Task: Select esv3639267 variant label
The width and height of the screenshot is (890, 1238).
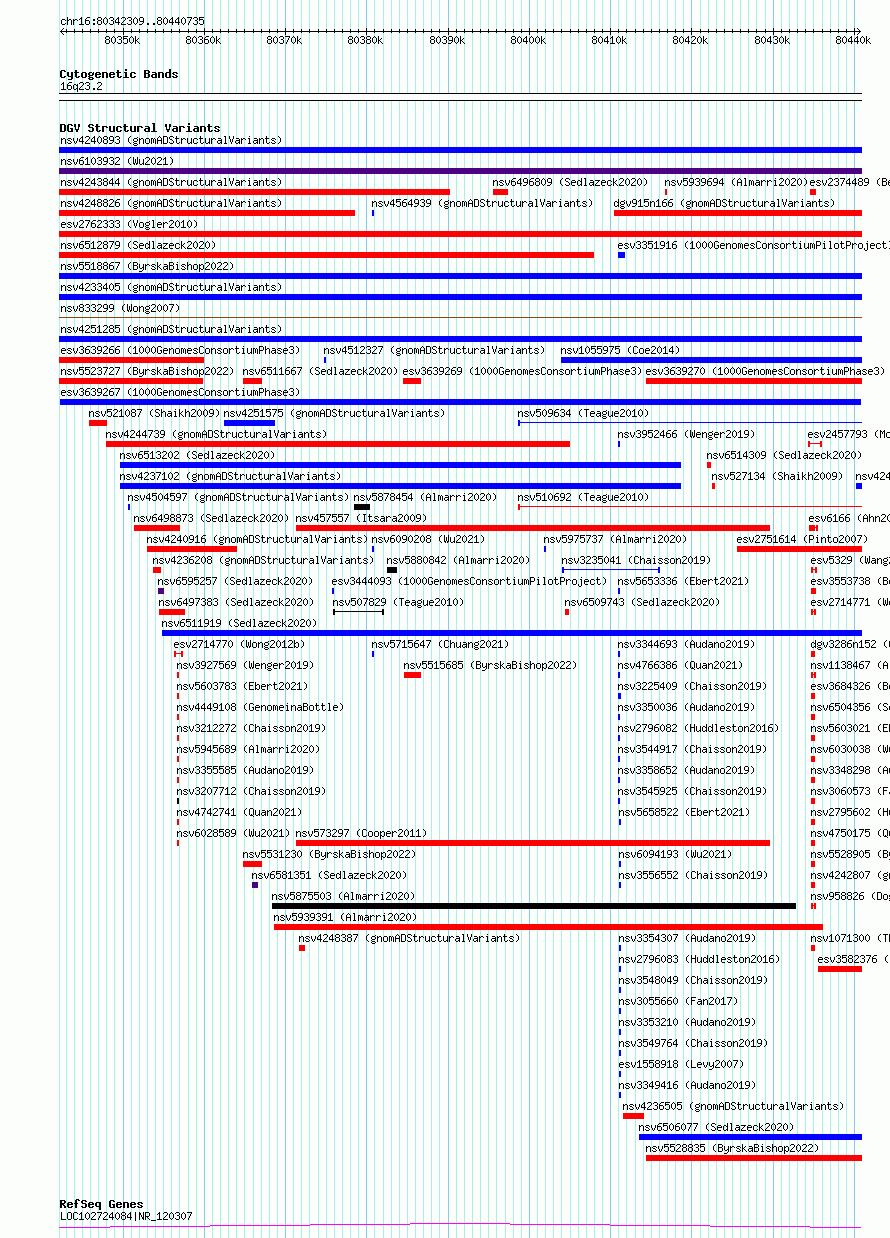Action: (180, 392)
